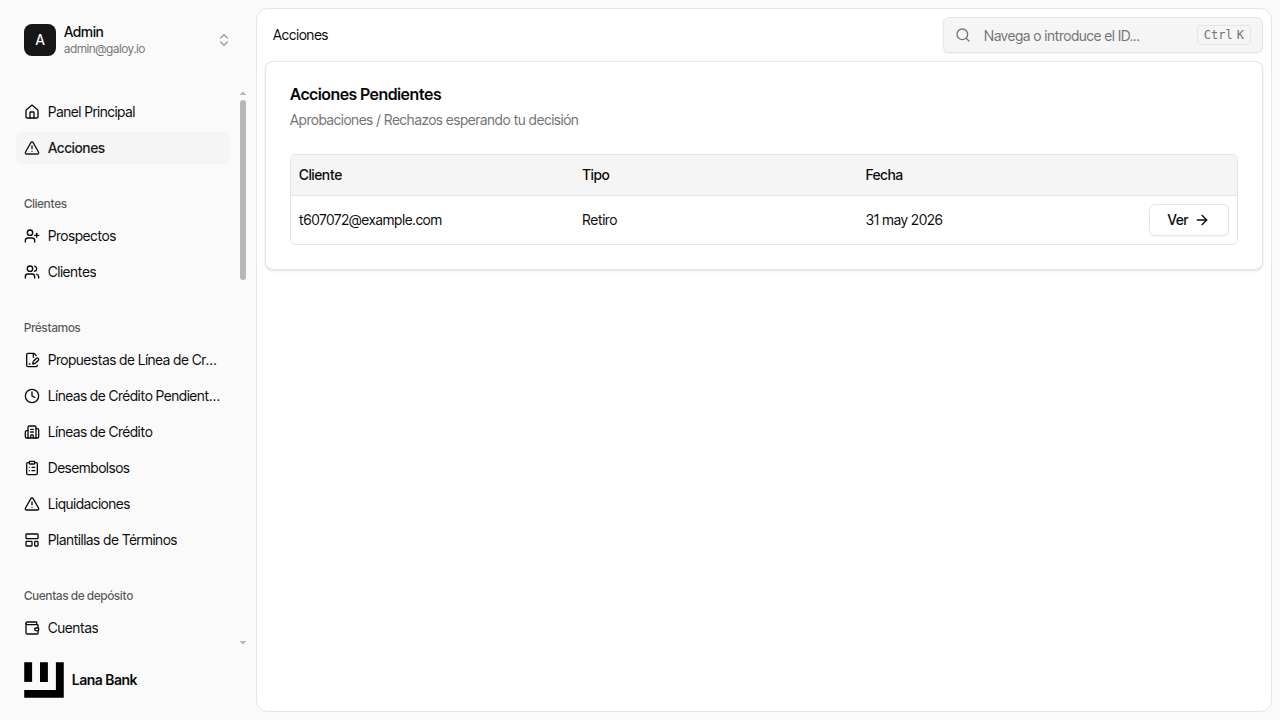Click the Cuentas wallet icon
The height and width of the screenshot is (720, 1280).
click(32, 628)
